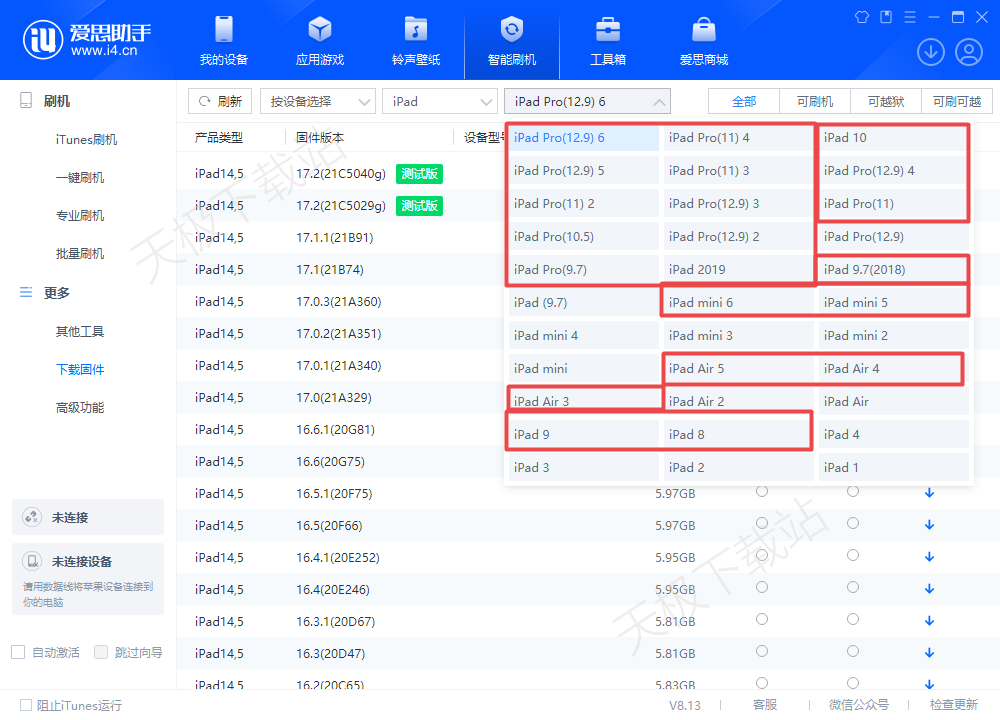Toggle the 跳过向导 checkbox

(x=101, y=652)
